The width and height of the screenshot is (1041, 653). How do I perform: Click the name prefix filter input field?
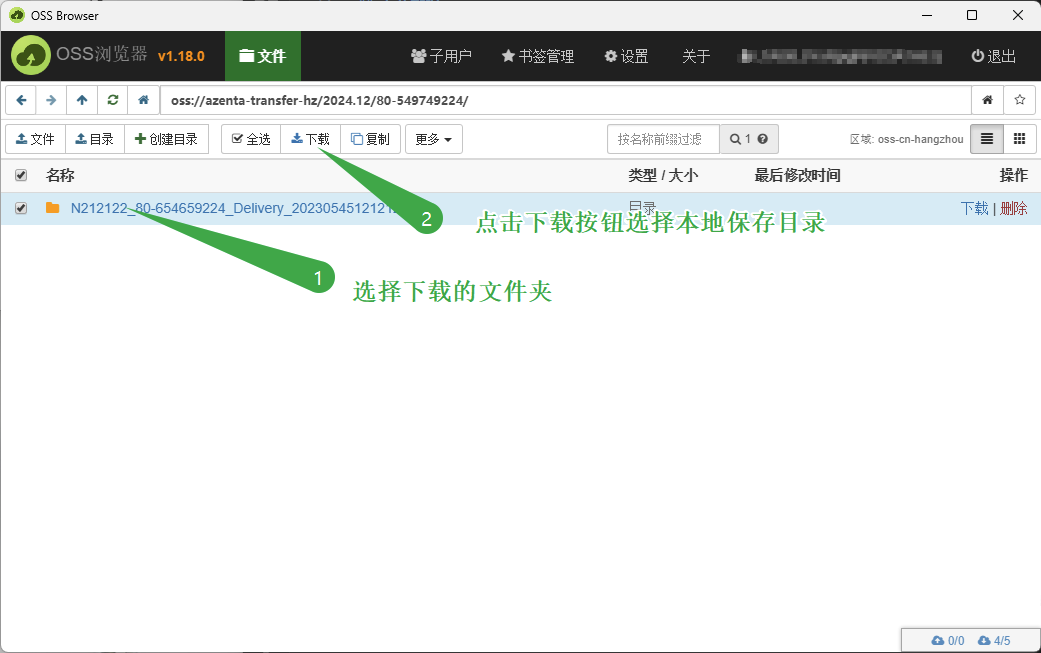pos(662,139)
